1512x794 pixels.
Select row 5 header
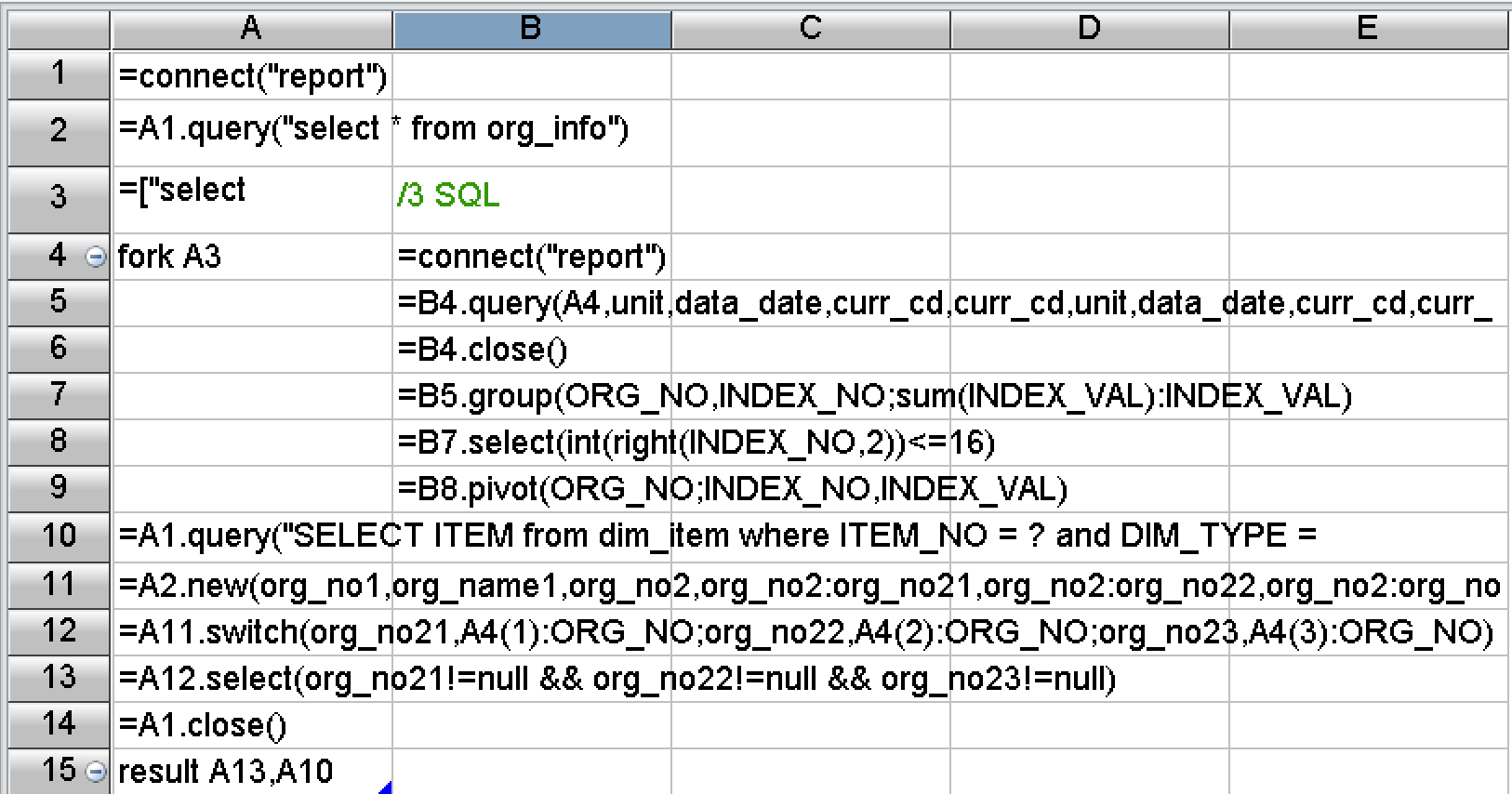click(59, 303)
